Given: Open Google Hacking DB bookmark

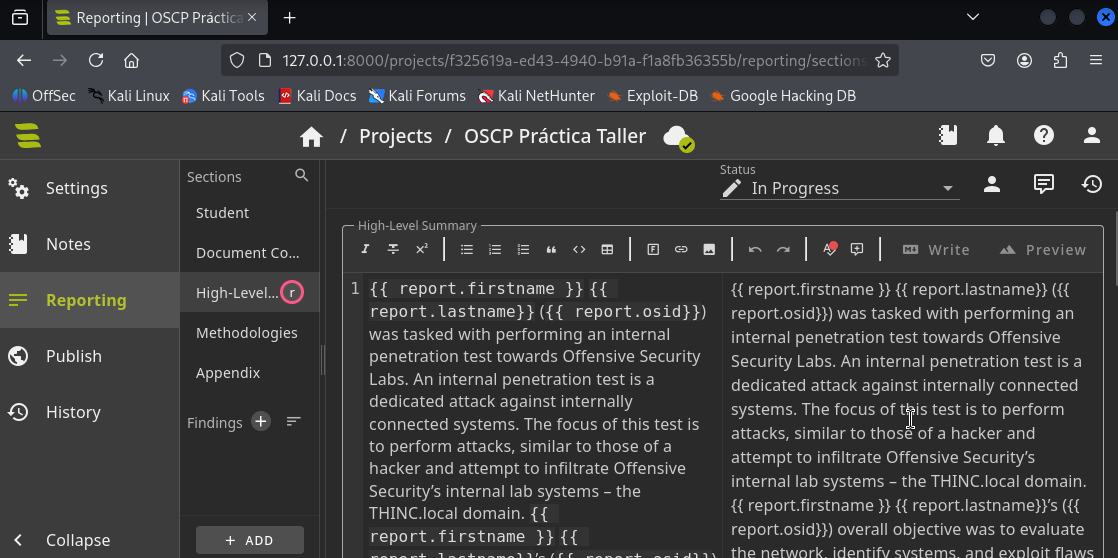Looking at the screenshot, I should (783, 95).
